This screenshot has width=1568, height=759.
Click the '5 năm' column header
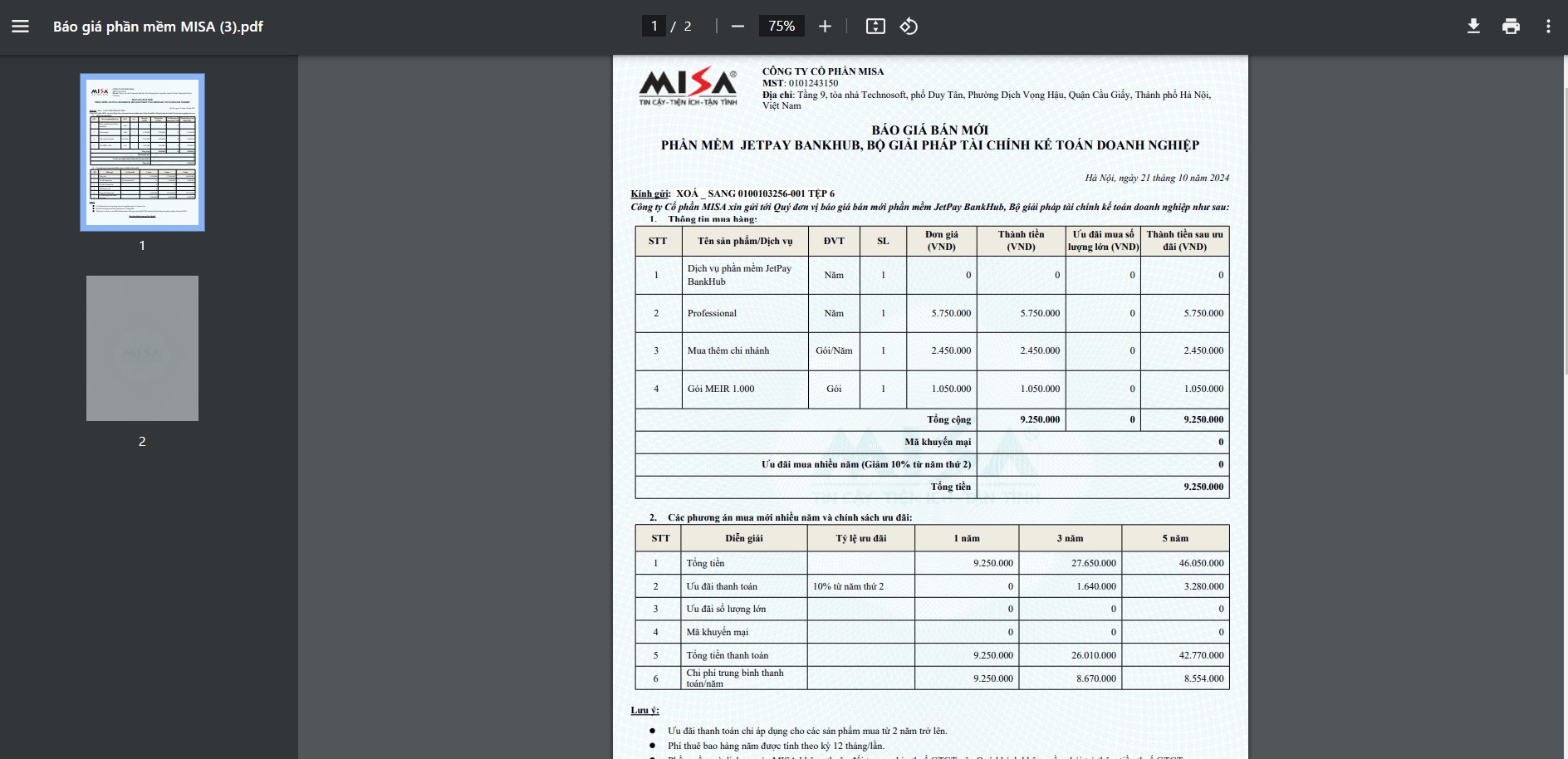(x=1174, y=538)
